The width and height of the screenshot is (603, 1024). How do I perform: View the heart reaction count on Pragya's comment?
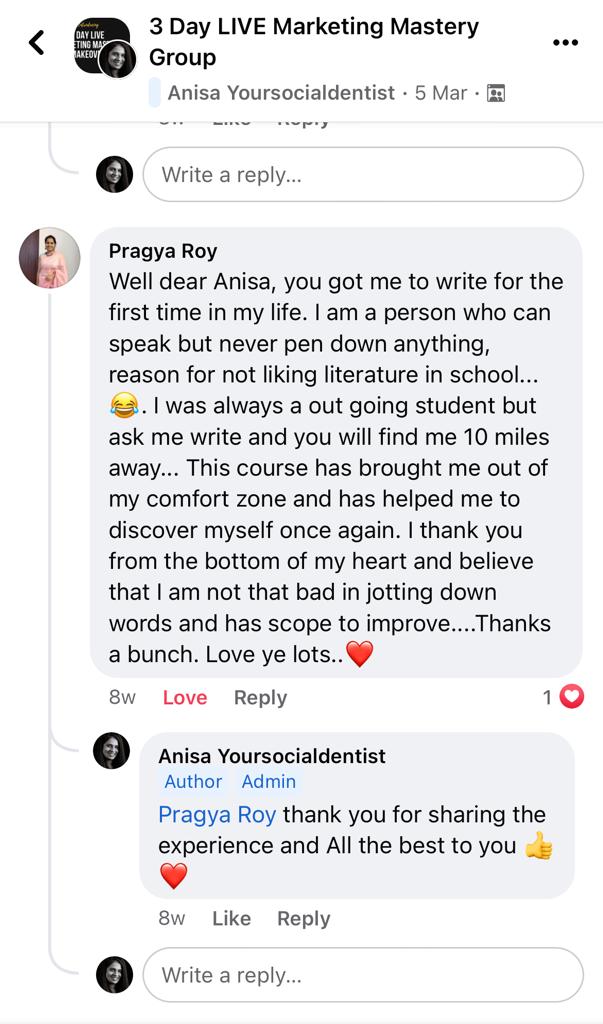(x=564, y=697)
